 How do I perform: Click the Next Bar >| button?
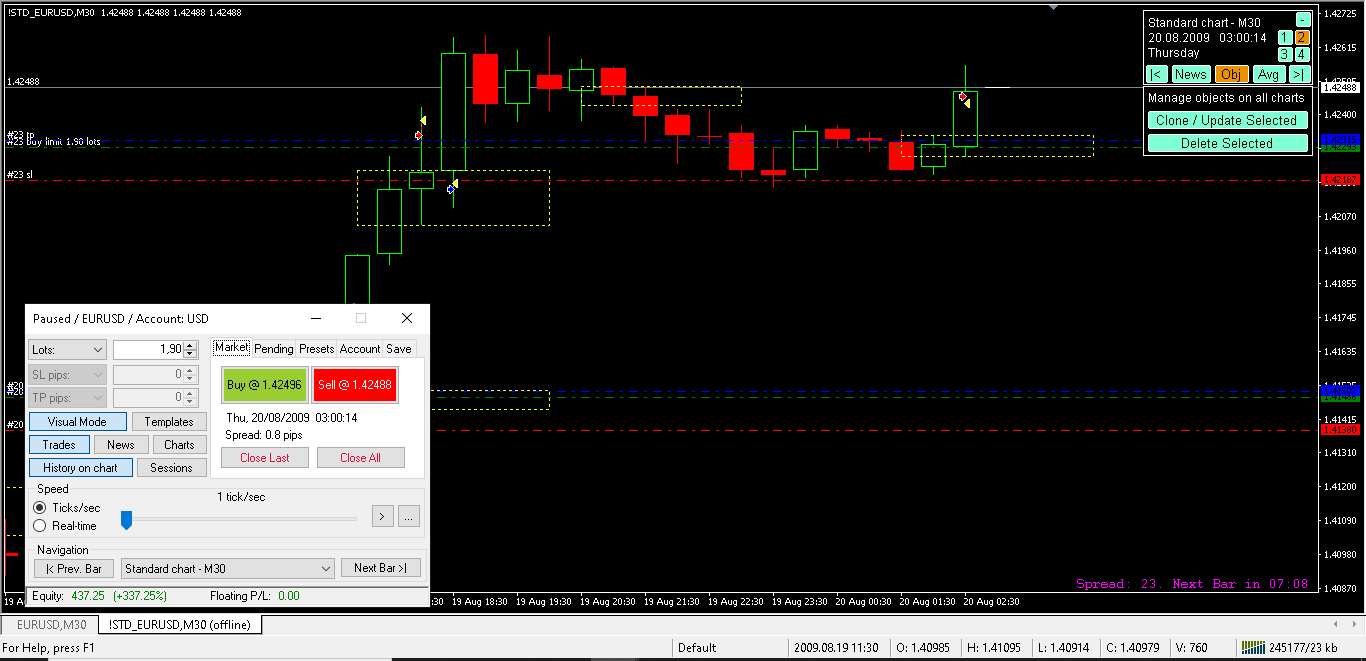(x=380, y=568)
